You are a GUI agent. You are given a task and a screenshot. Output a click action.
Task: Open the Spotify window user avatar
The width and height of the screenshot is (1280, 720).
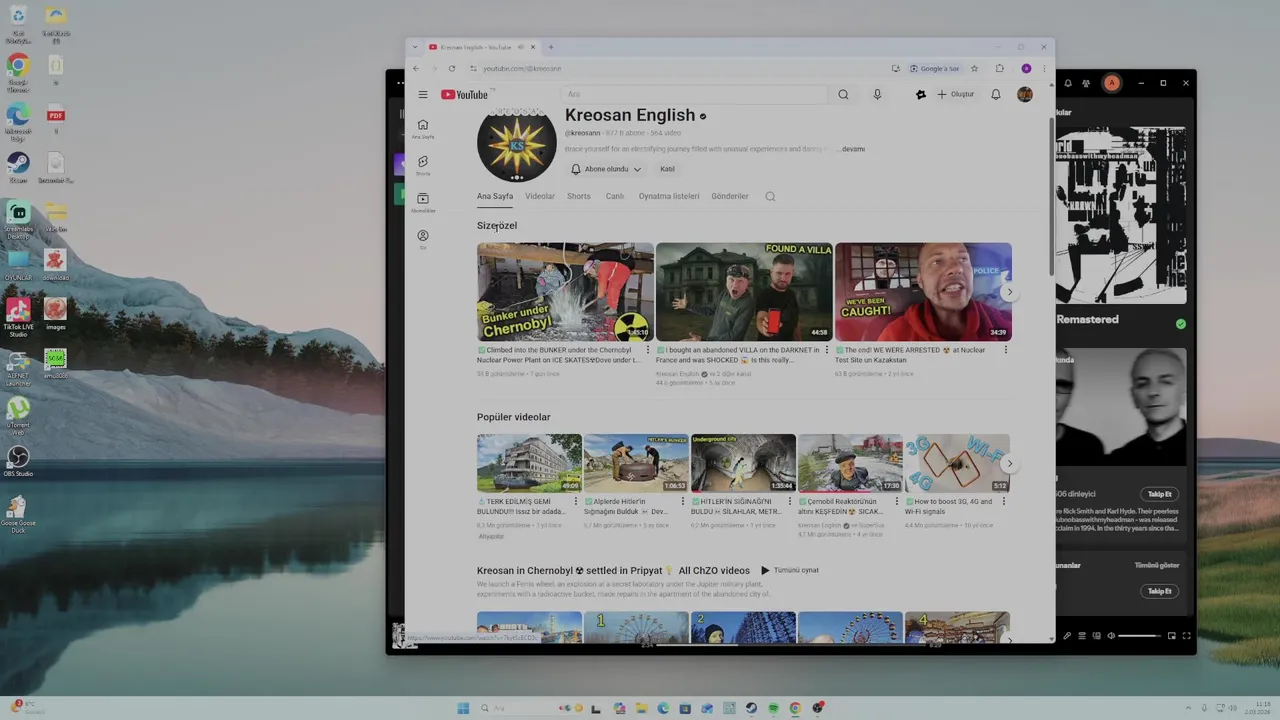[1111, 84]
